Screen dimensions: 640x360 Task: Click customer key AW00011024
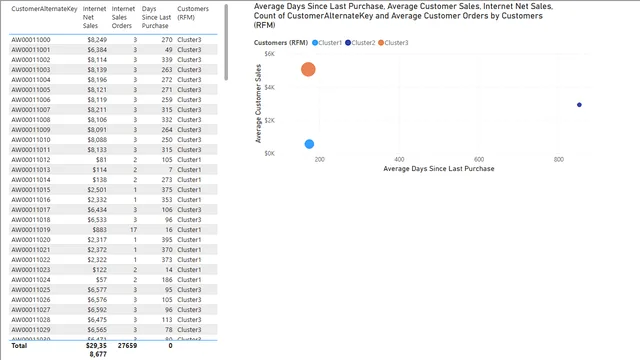(x=31, y=280)
